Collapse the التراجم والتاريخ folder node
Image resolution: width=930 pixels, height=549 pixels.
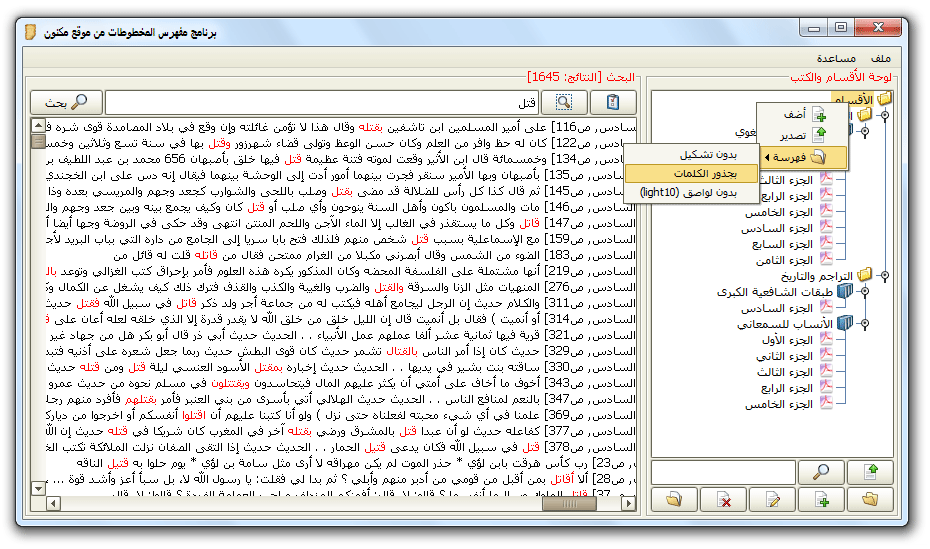[884, 276]
